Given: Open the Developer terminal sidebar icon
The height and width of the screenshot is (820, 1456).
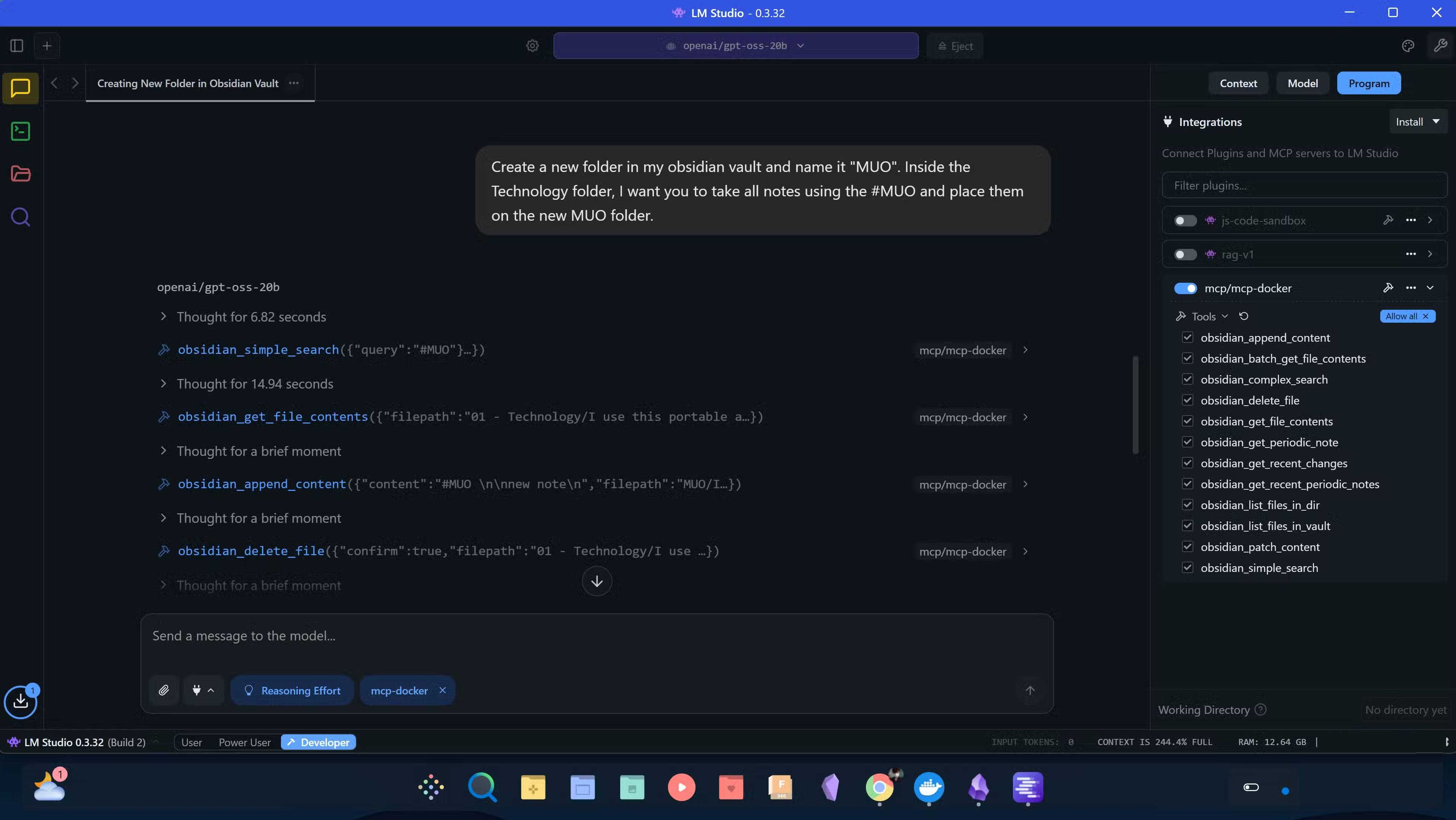Looking at the screenshot, I should click(x=20, y=131).
